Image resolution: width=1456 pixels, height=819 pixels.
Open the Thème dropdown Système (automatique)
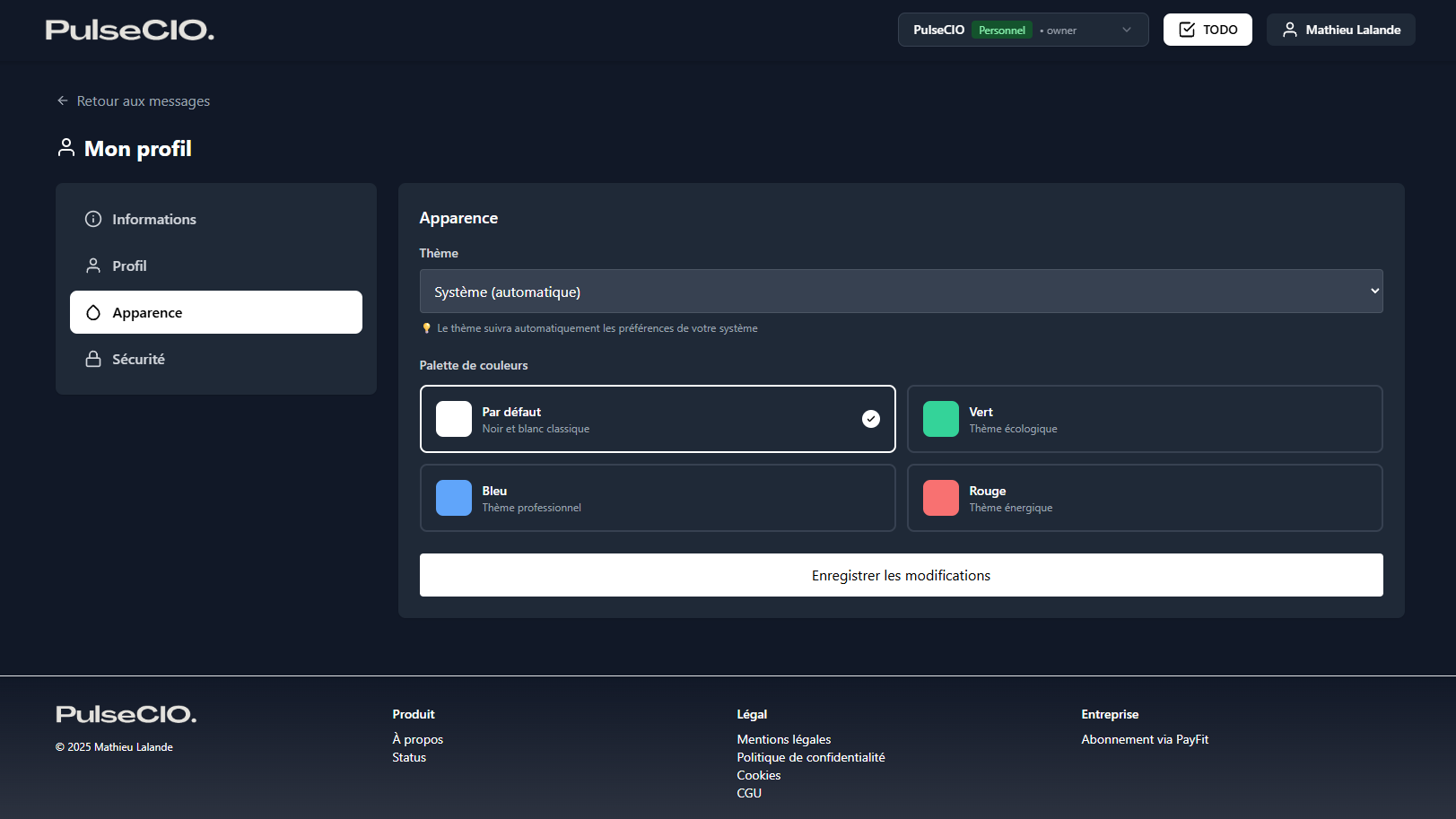pos(901,292)
